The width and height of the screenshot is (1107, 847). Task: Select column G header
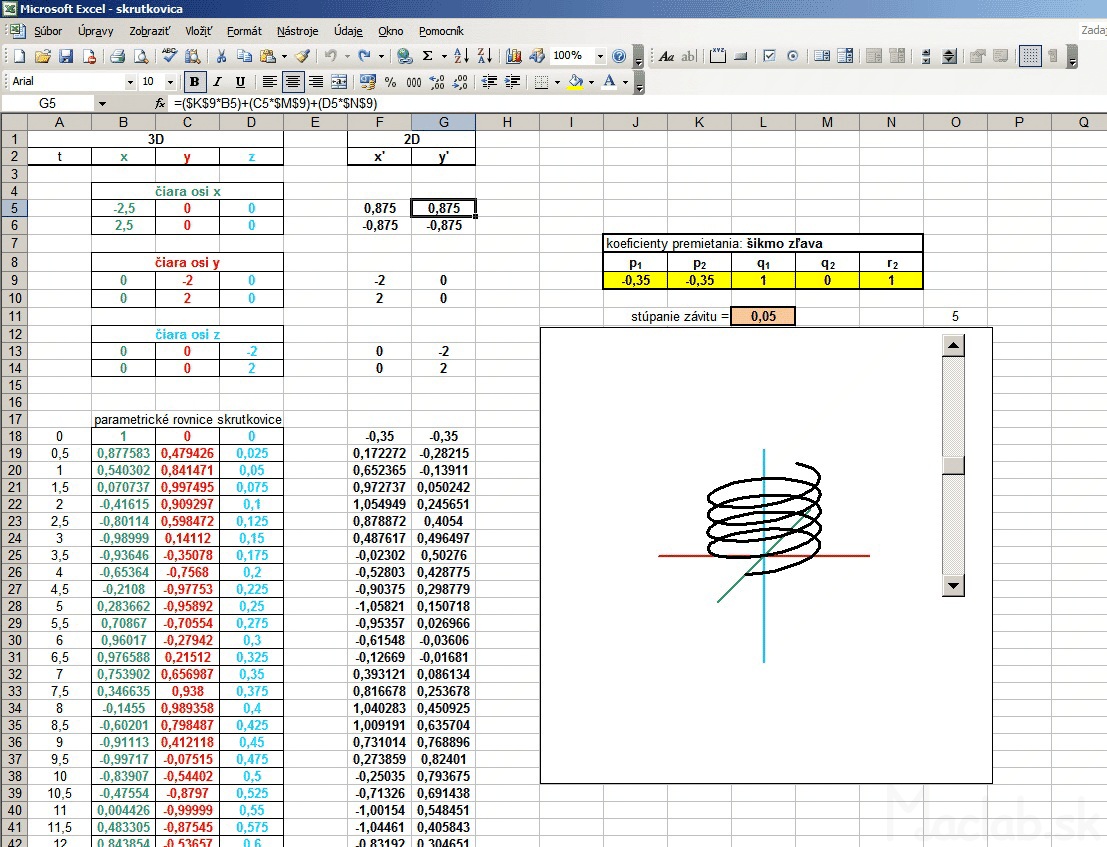(443, 122)
